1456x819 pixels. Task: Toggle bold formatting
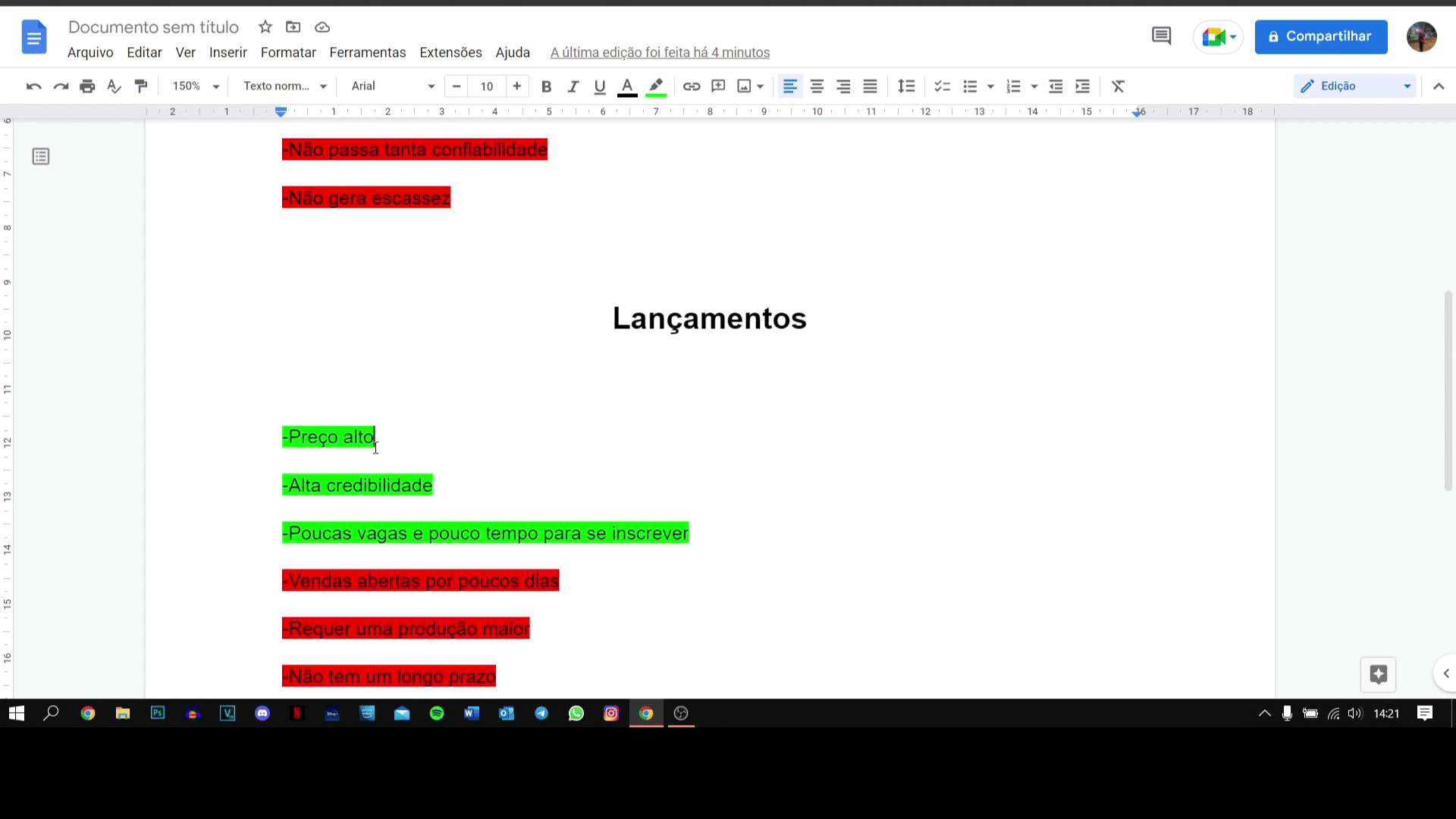pos(546,86)
